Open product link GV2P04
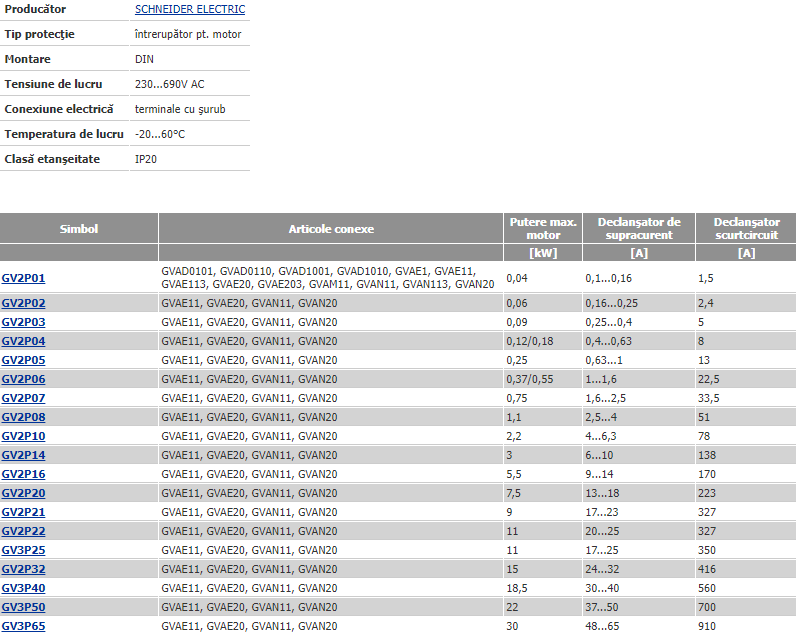The height and width of the screenshot is (633, 796). pyautogui.click(x=23, y=341)
